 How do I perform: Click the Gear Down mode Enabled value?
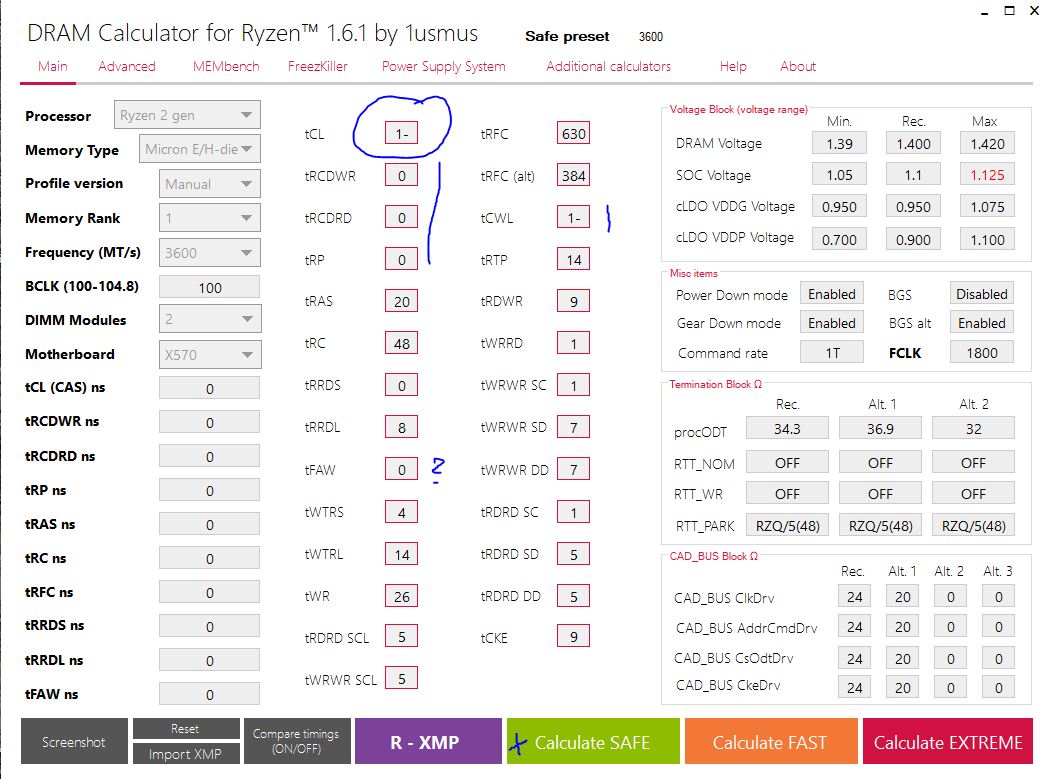click(x=832, y=323)
